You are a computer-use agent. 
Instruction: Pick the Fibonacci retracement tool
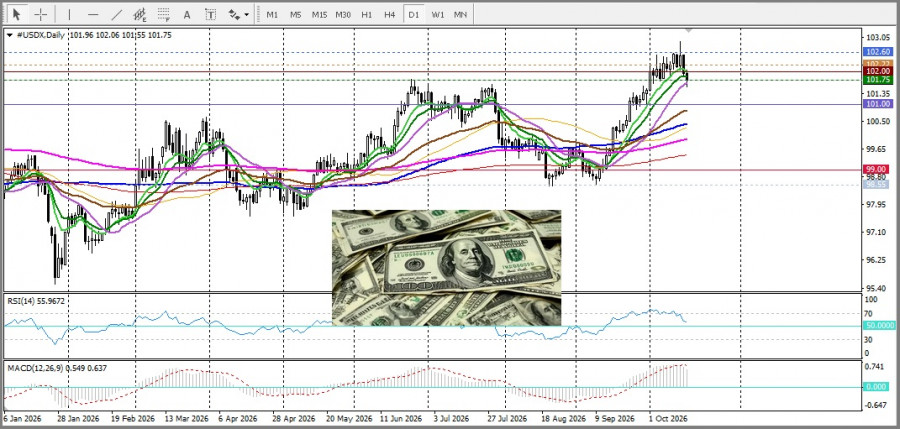tap(164, 14)
